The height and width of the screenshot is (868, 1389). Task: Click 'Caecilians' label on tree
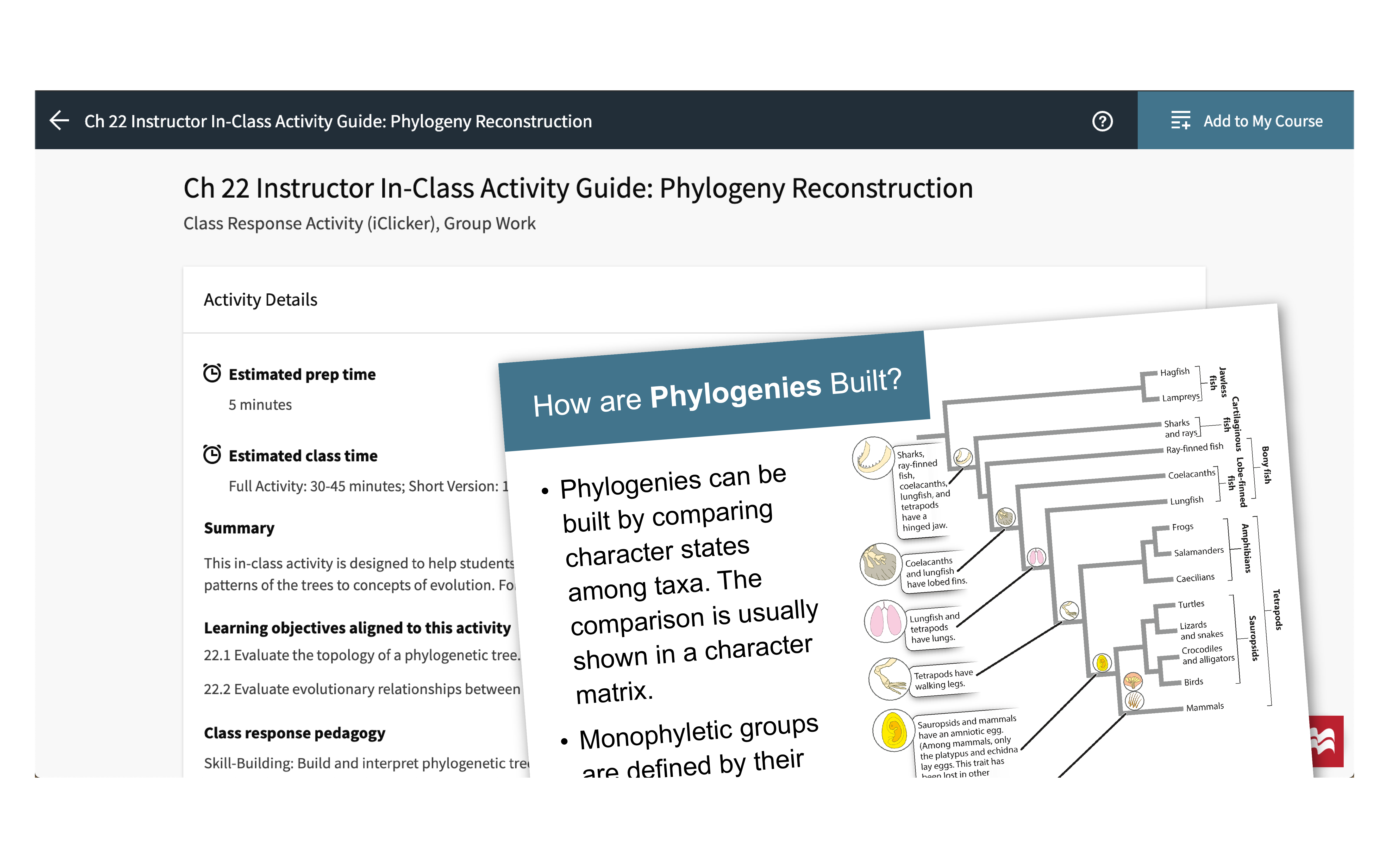coord(1195,577)
